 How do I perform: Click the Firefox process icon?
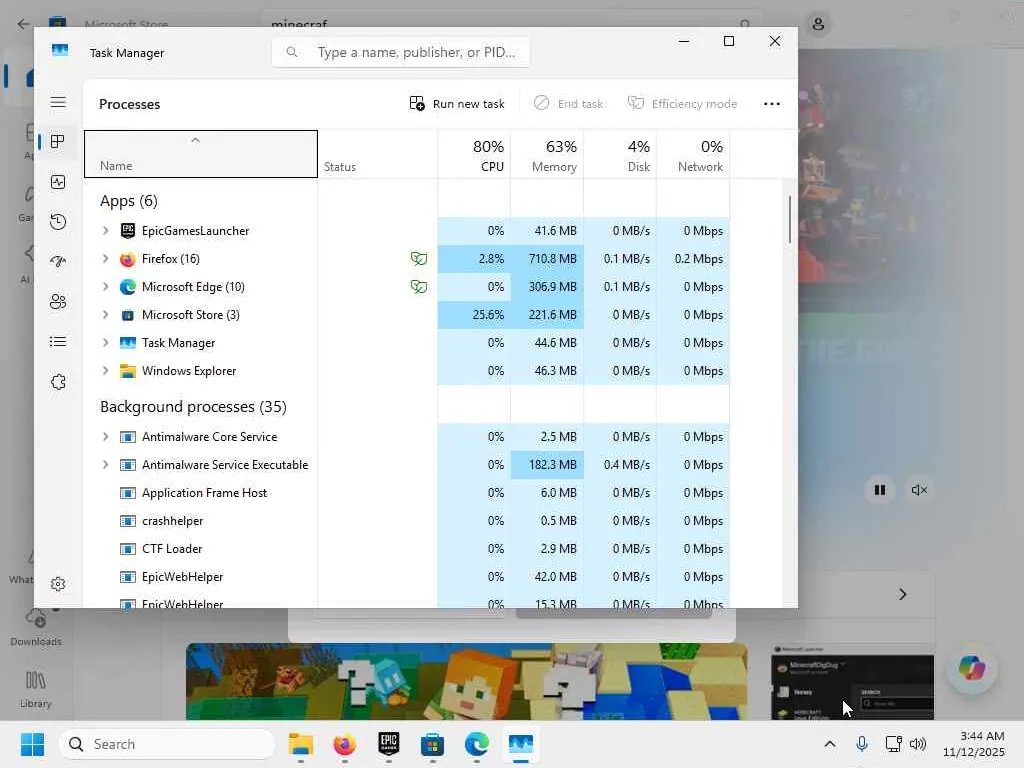click(x=128, y=259)
